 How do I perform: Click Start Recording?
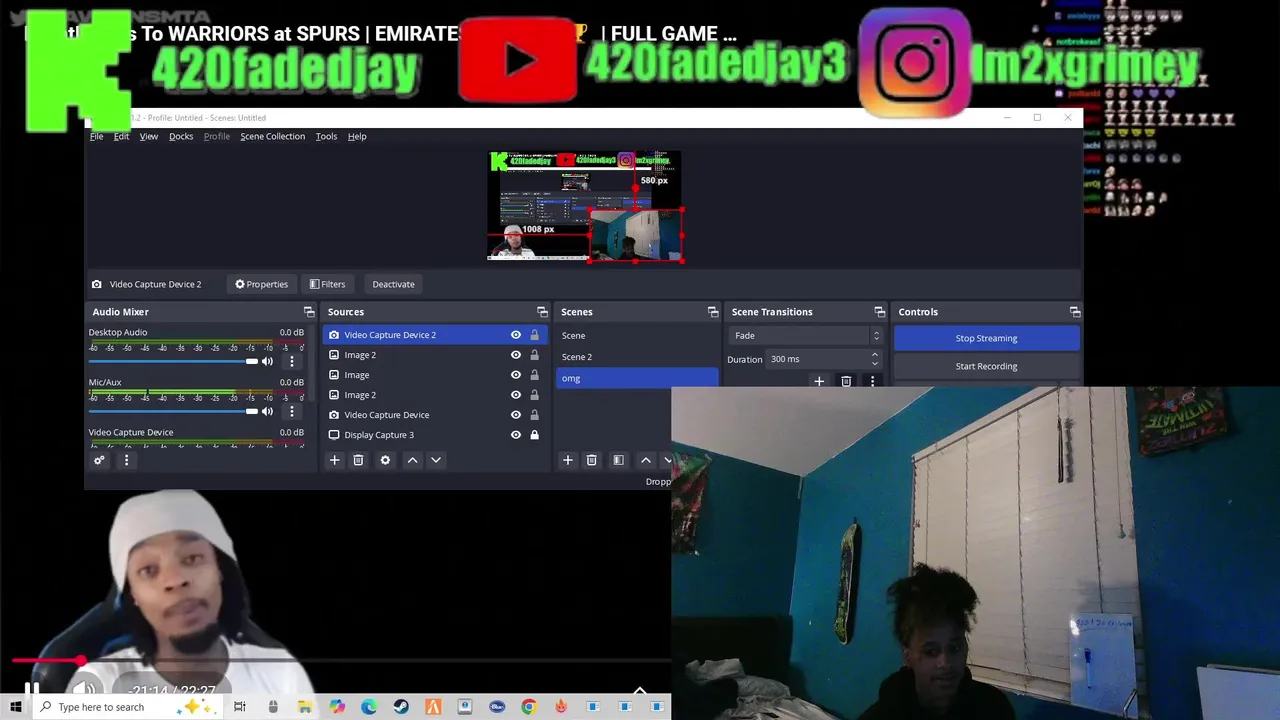pos(986,366)
